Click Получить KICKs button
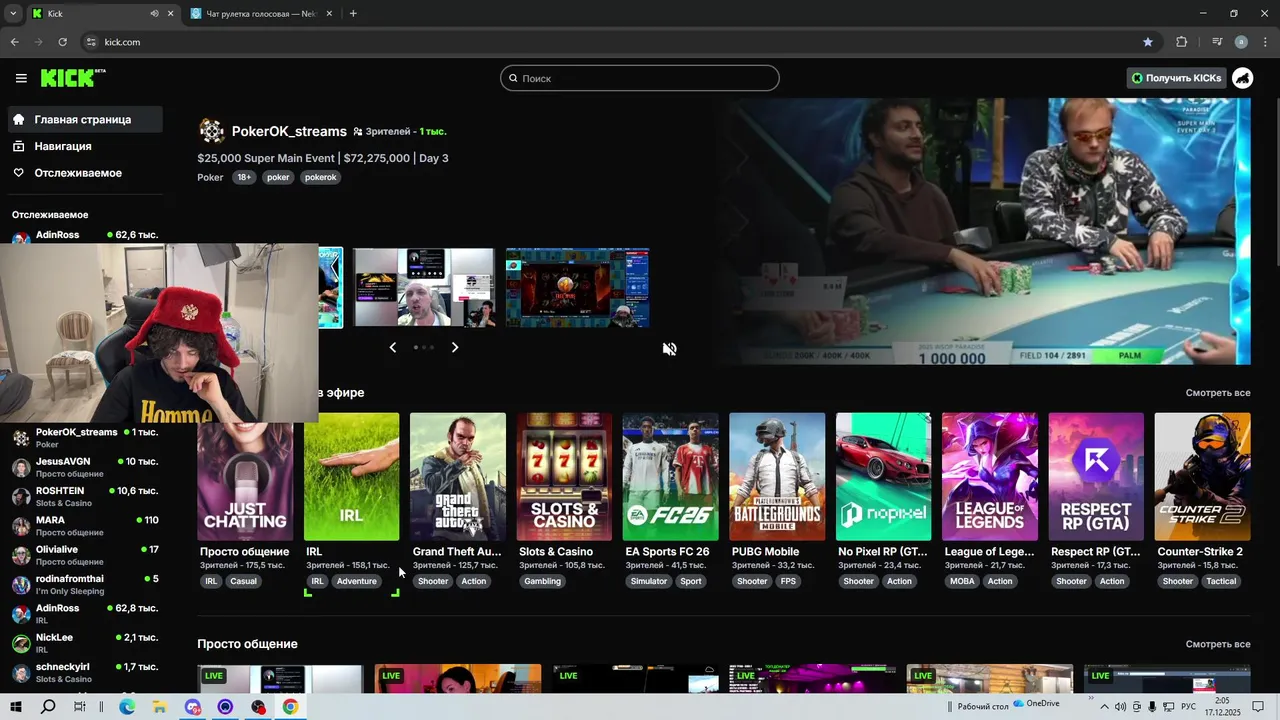The height and width of the screenshot is (720, 1280). coord(1176,78)
